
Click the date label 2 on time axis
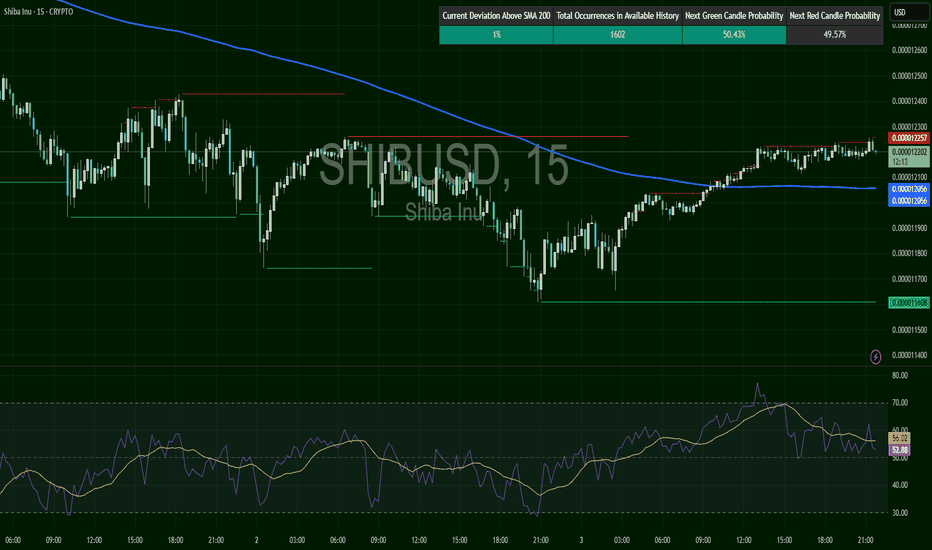257,540
